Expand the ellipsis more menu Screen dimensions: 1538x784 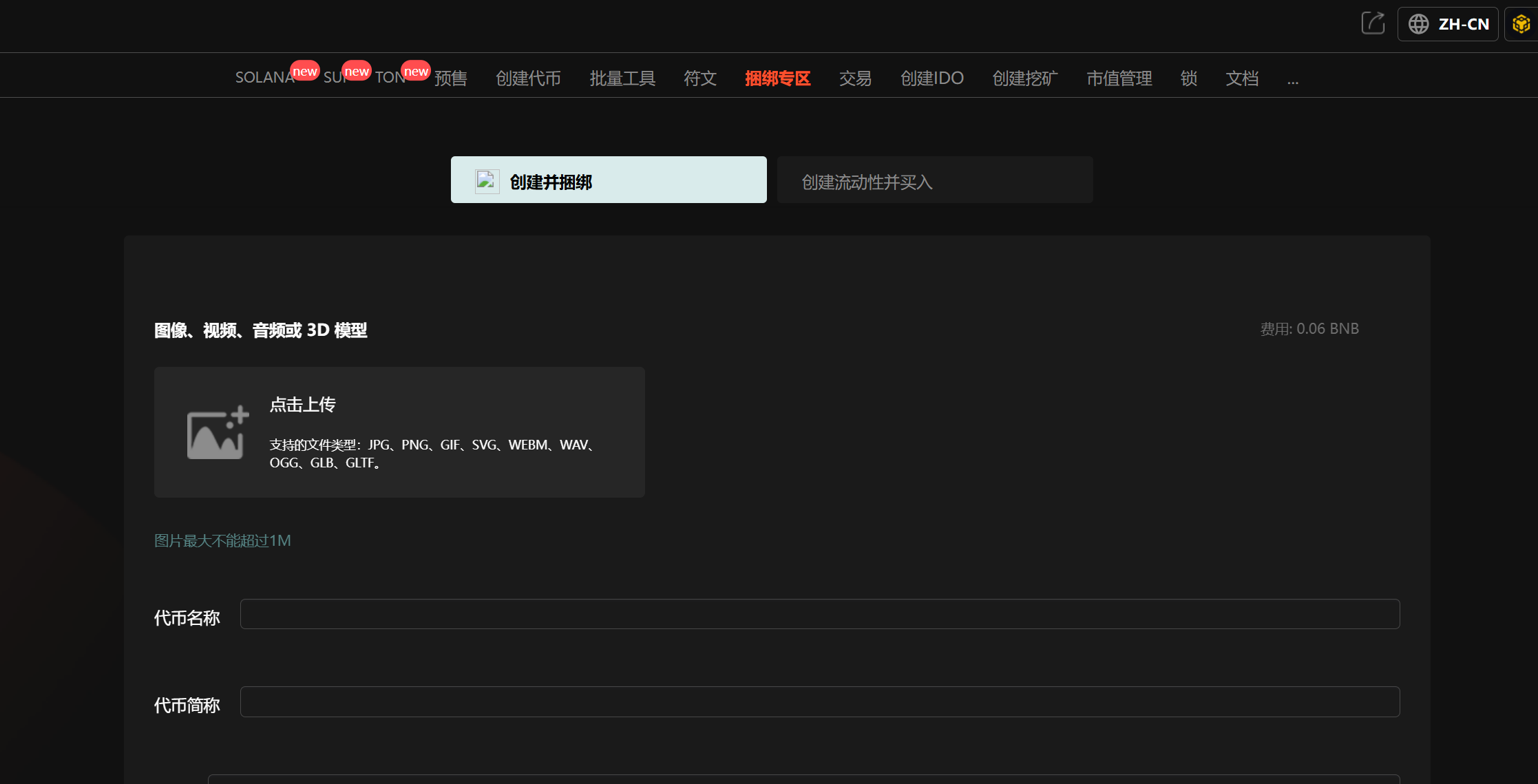point(1293,79)
